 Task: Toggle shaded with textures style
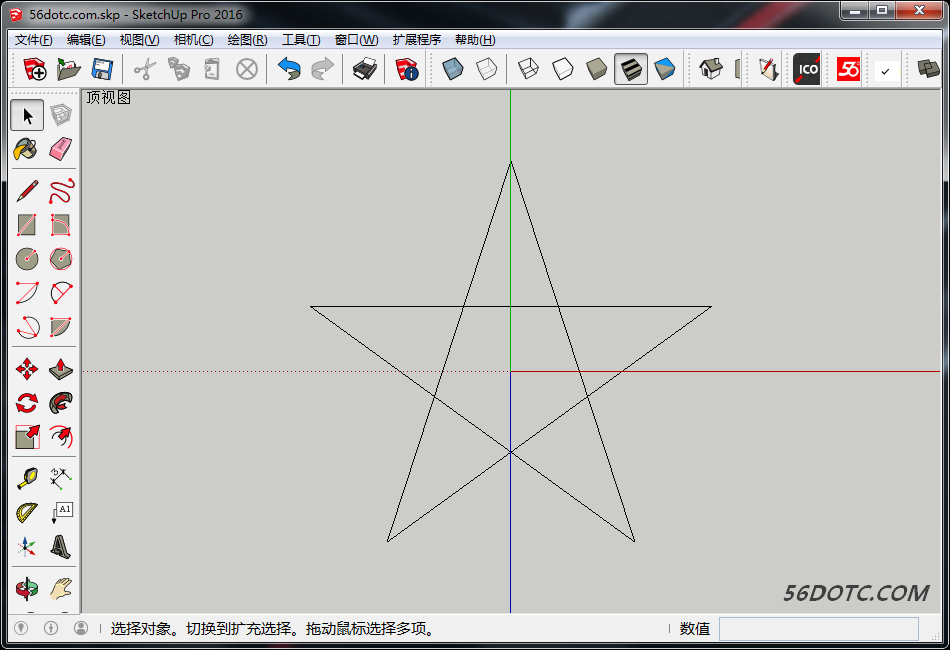pyautogui.click(x=630, y=69)
